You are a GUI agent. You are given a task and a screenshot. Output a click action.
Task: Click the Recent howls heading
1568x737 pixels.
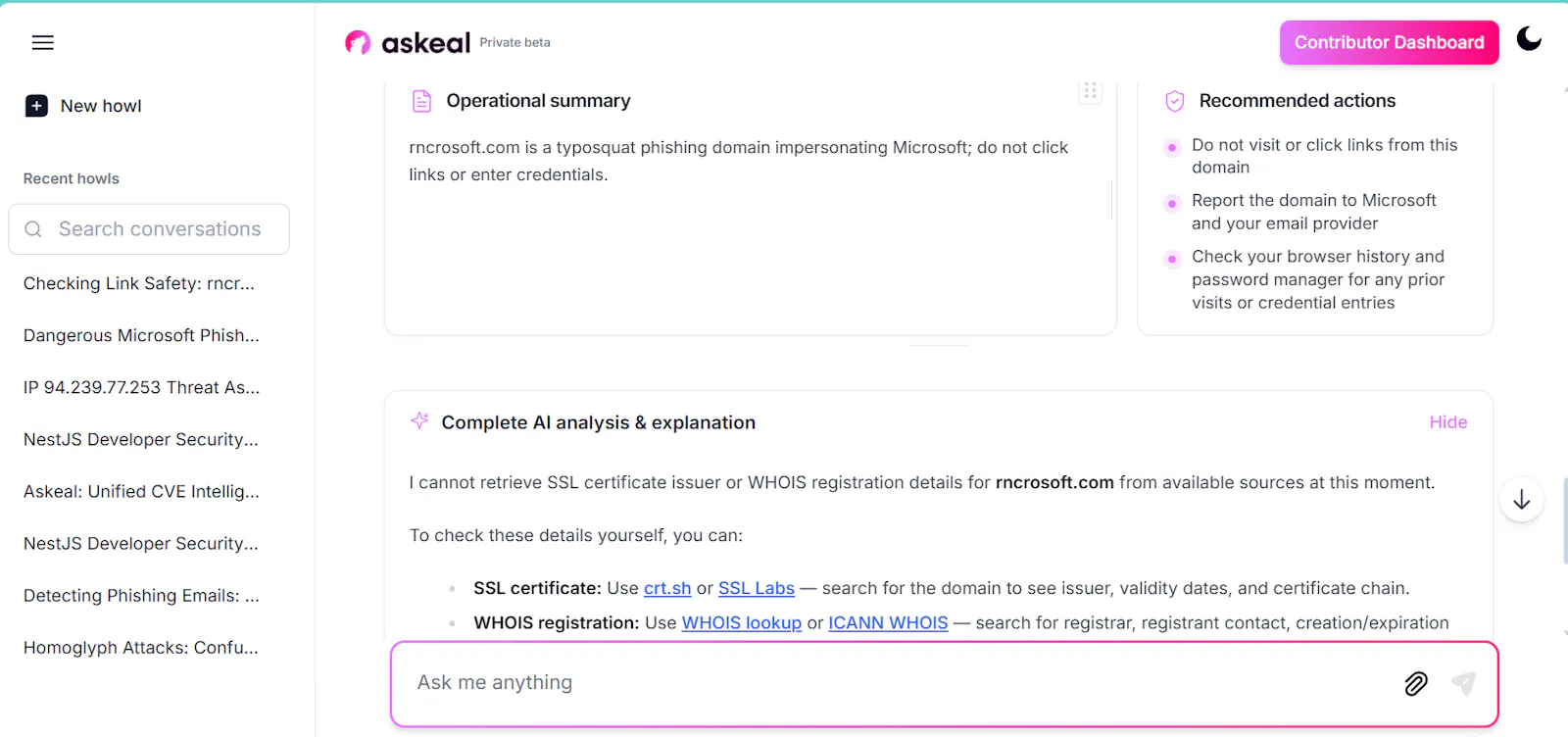click(72, 178)
